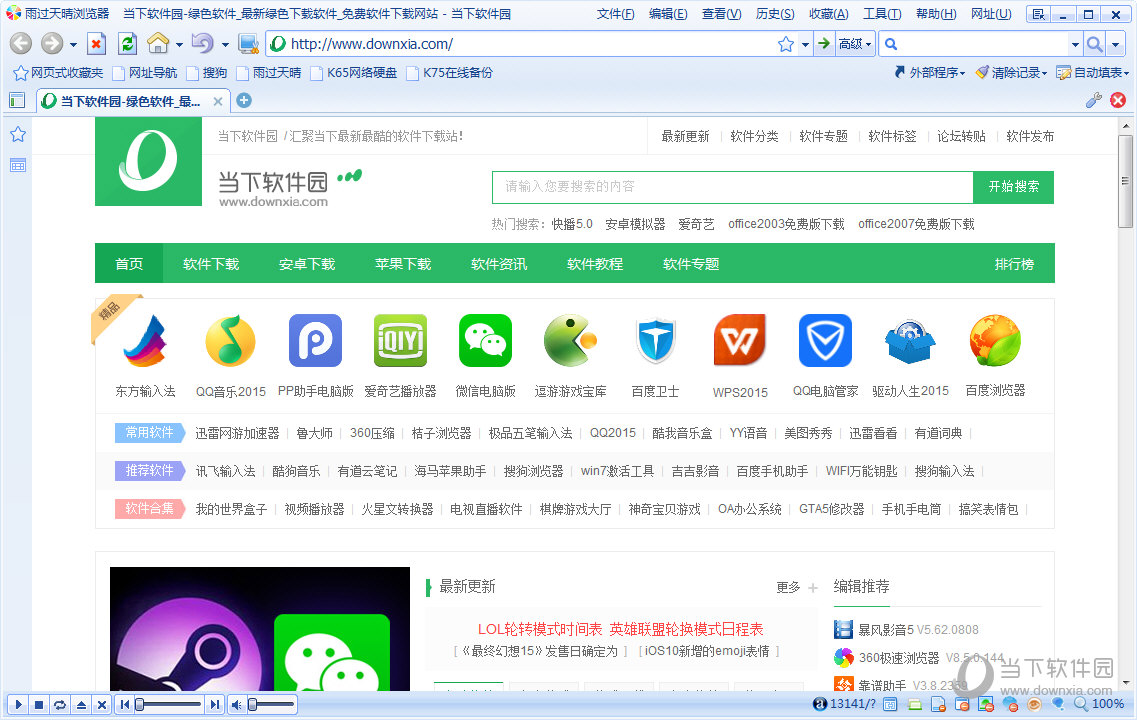Open search engine dropdown right of magnifier
Screen dimensions: 1137x720
1115,45
